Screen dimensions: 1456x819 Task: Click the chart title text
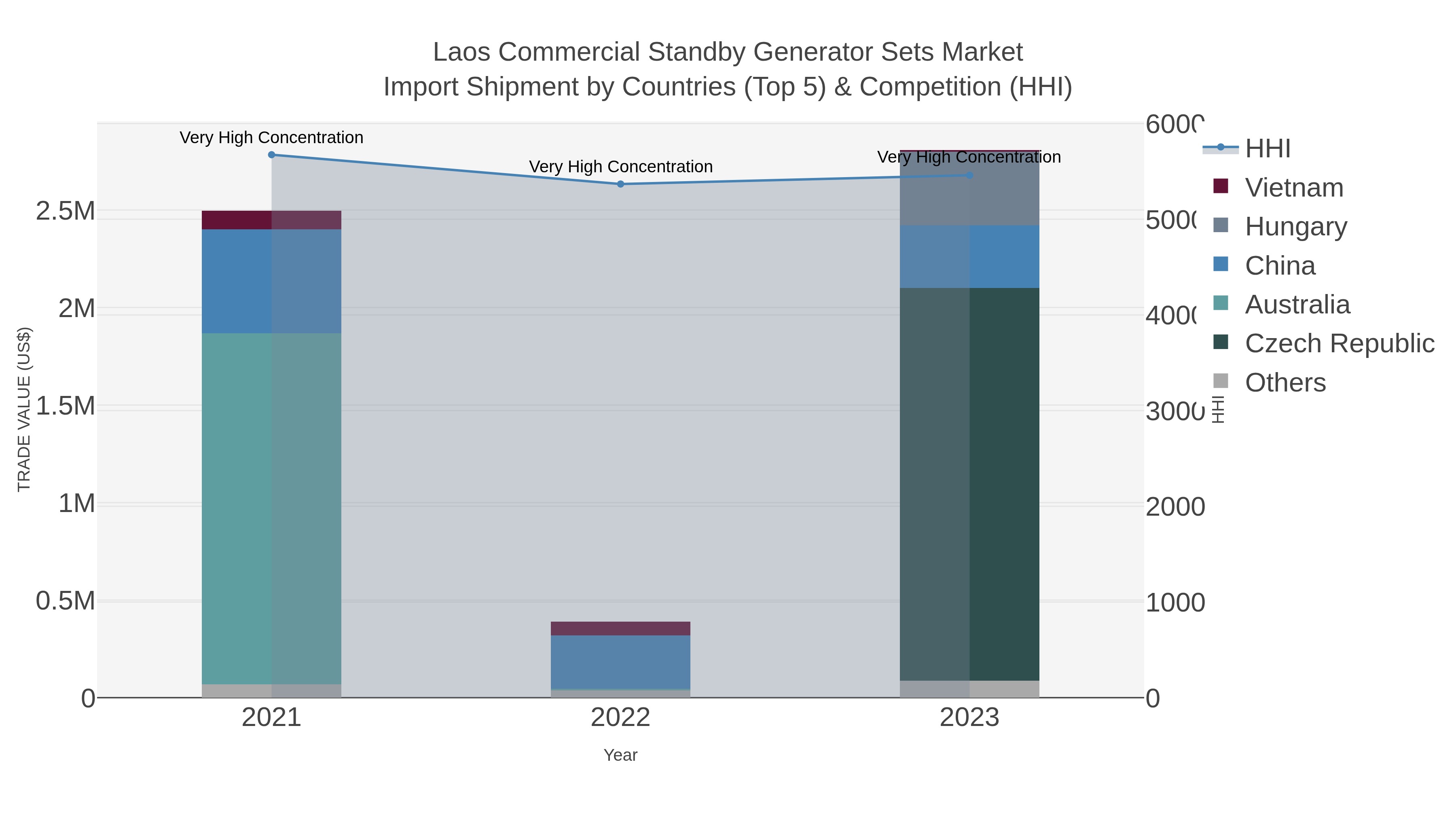pyautogui.click(x=728, y=69)
